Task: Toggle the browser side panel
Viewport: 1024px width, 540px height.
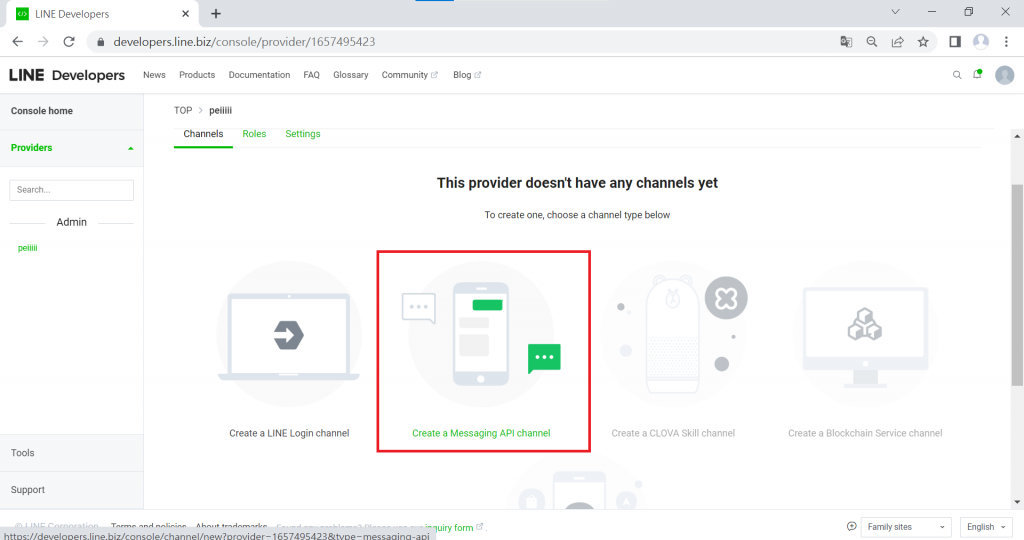Action: 955,42
